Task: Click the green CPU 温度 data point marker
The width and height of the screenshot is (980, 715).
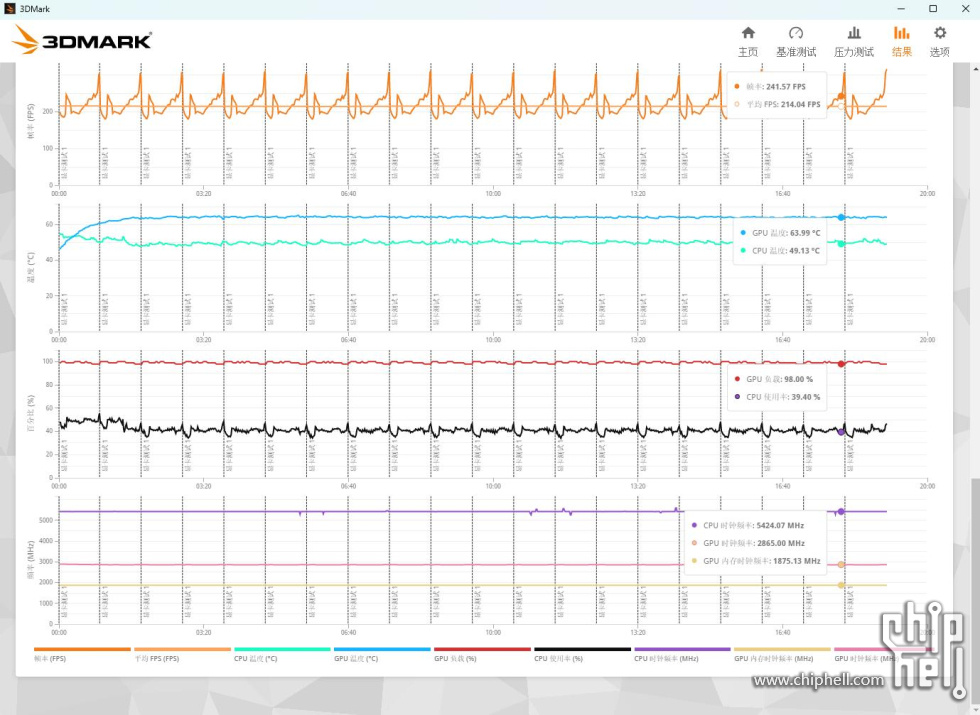Action: (841, 244)
